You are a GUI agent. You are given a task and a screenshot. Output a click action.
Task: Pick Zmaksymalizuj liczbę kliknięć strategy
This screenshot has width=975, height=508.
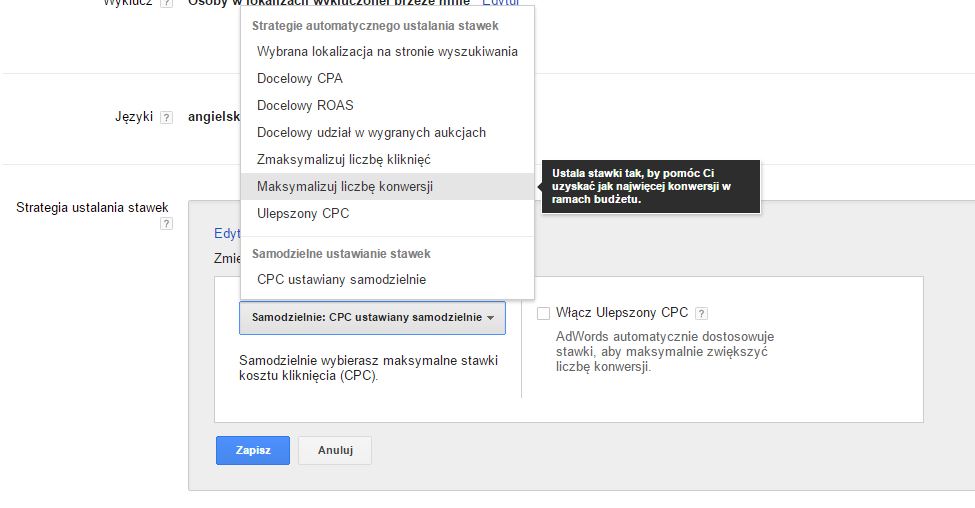point(387,159)
